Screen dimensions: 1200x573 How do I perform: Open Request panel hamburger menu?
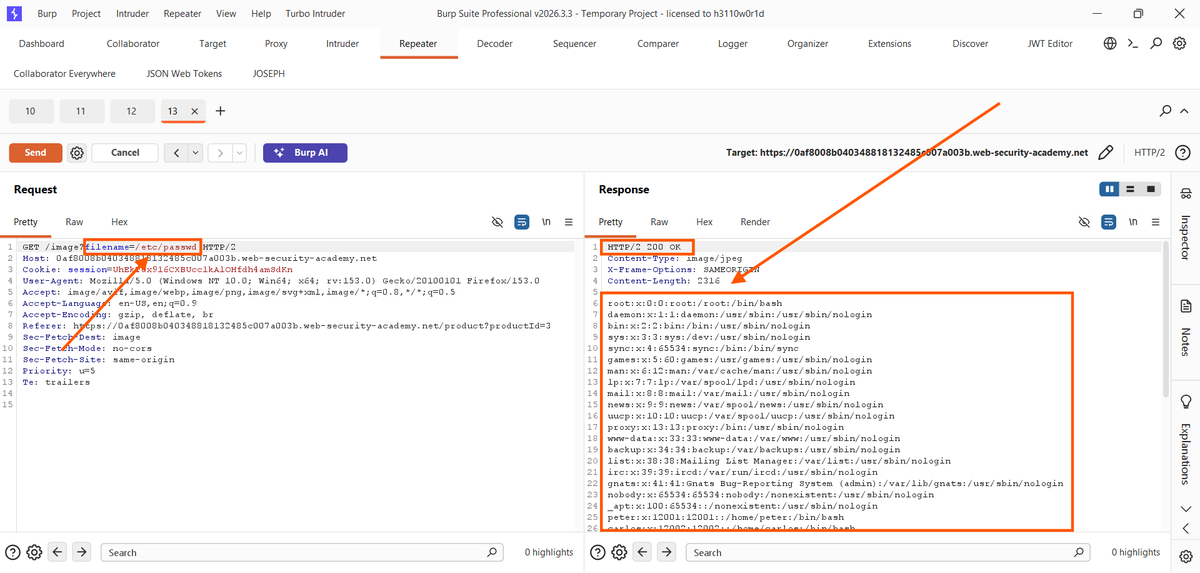point(568,222)
